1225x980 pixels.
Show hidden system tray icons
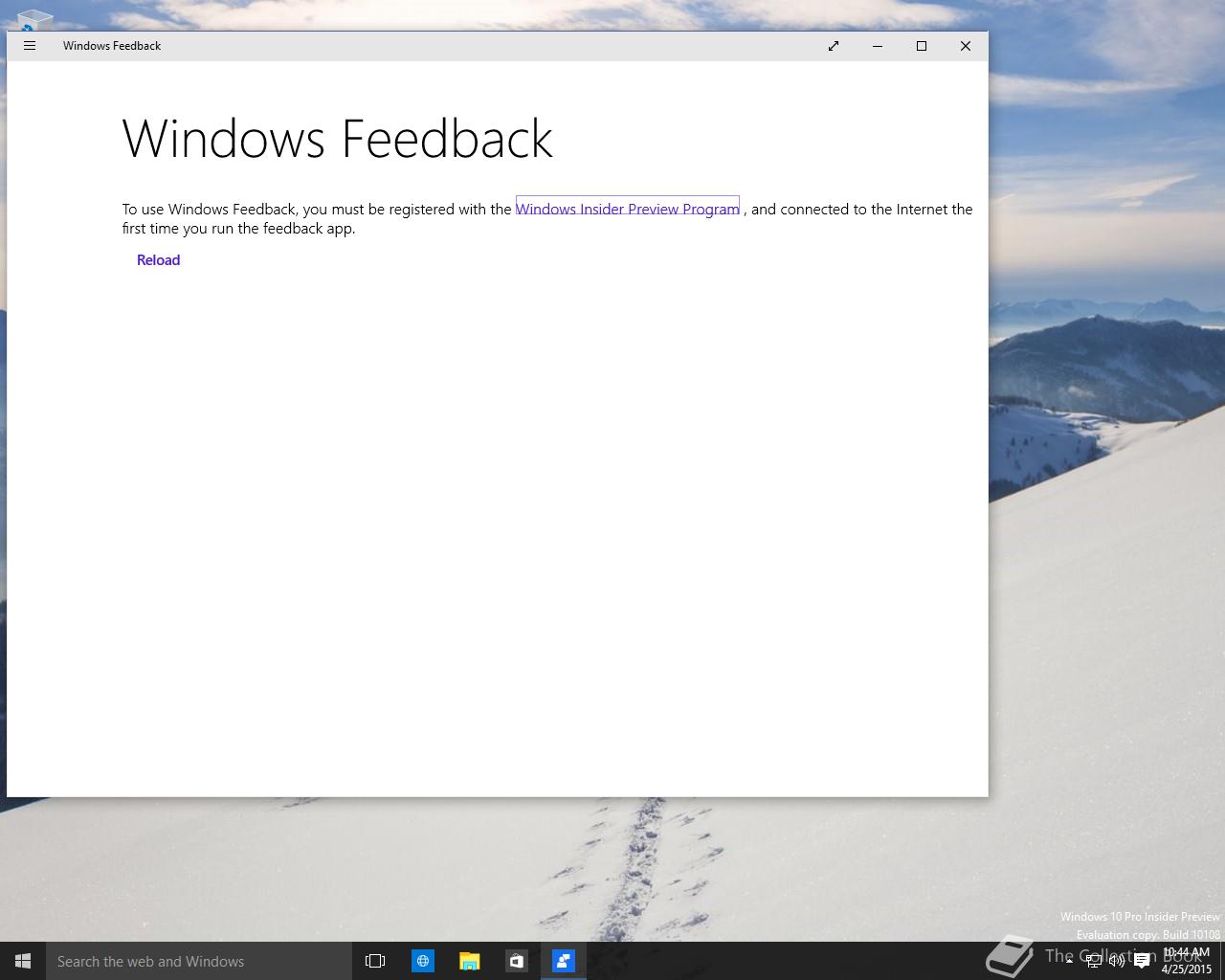click(1069, 961)
